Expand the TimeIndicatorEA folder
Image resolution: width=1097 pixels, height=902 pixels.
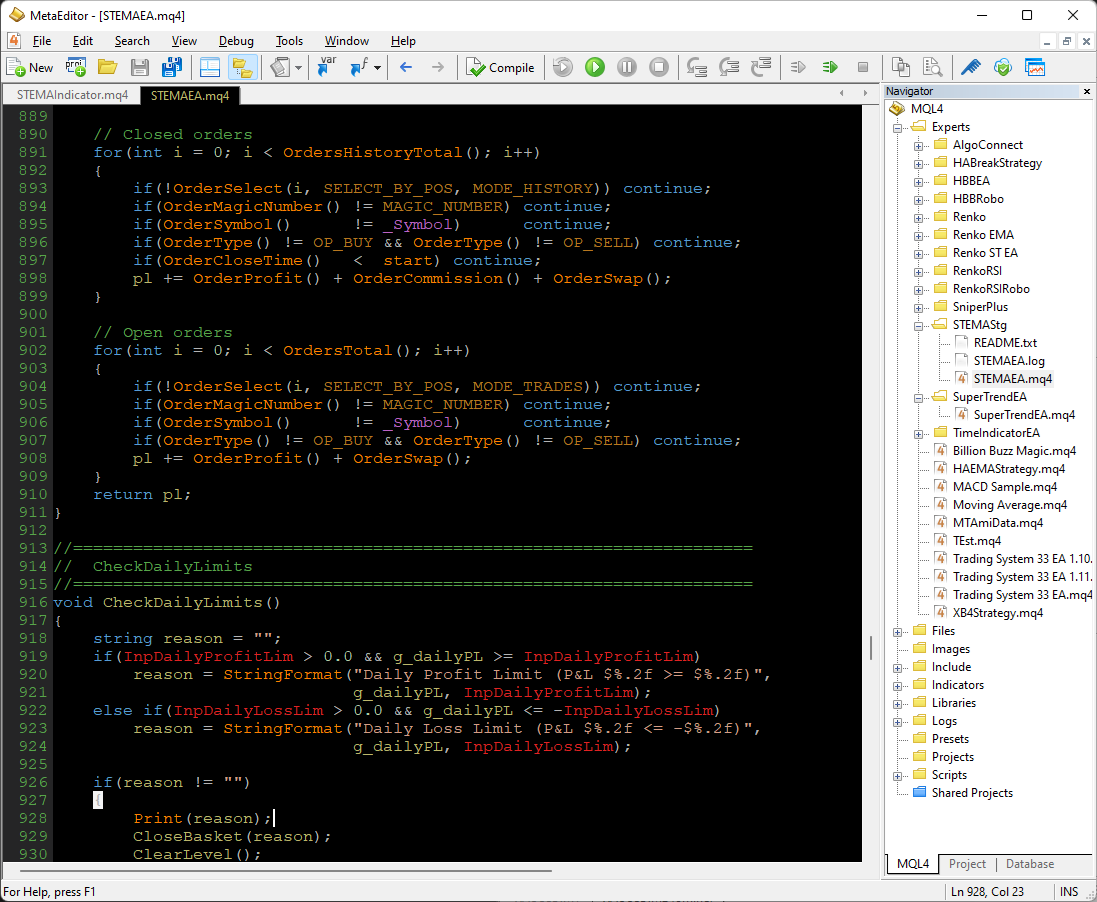pyautogui.click(x=919, y=434)
